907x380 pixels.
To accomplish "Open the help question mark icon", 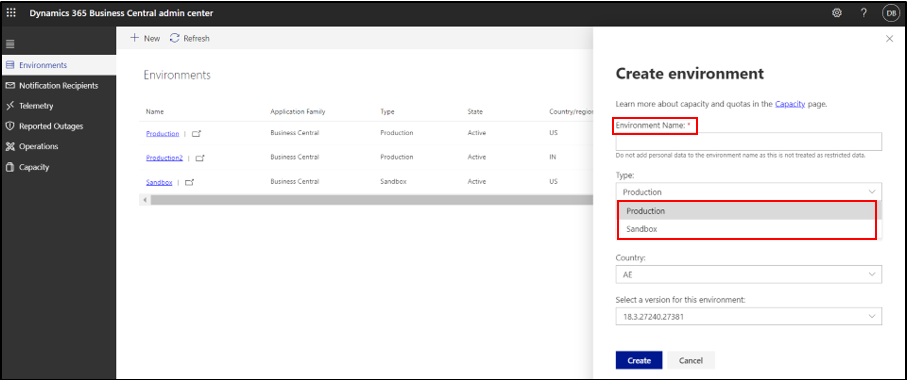I will pos(864,13).
